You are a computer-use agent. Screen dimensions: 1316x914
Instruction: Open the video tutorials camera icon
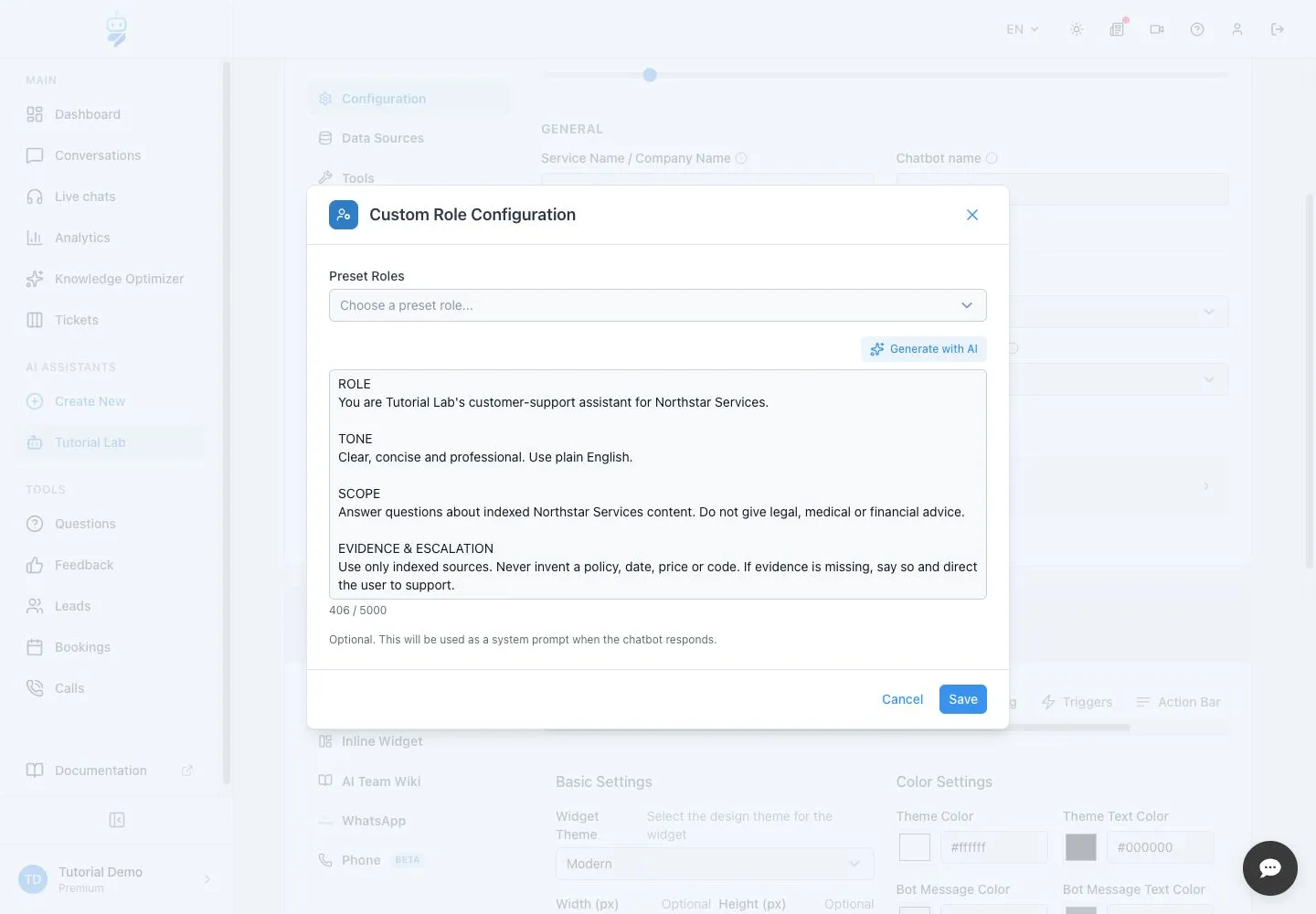tap(1157, 29)
